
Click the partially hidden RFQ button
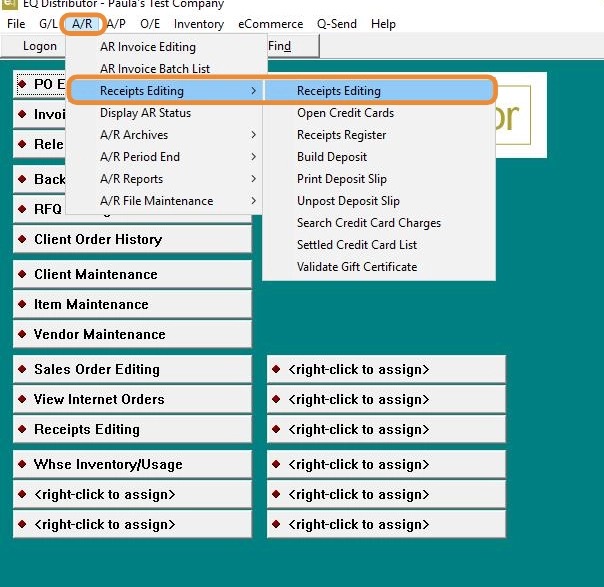39,209
